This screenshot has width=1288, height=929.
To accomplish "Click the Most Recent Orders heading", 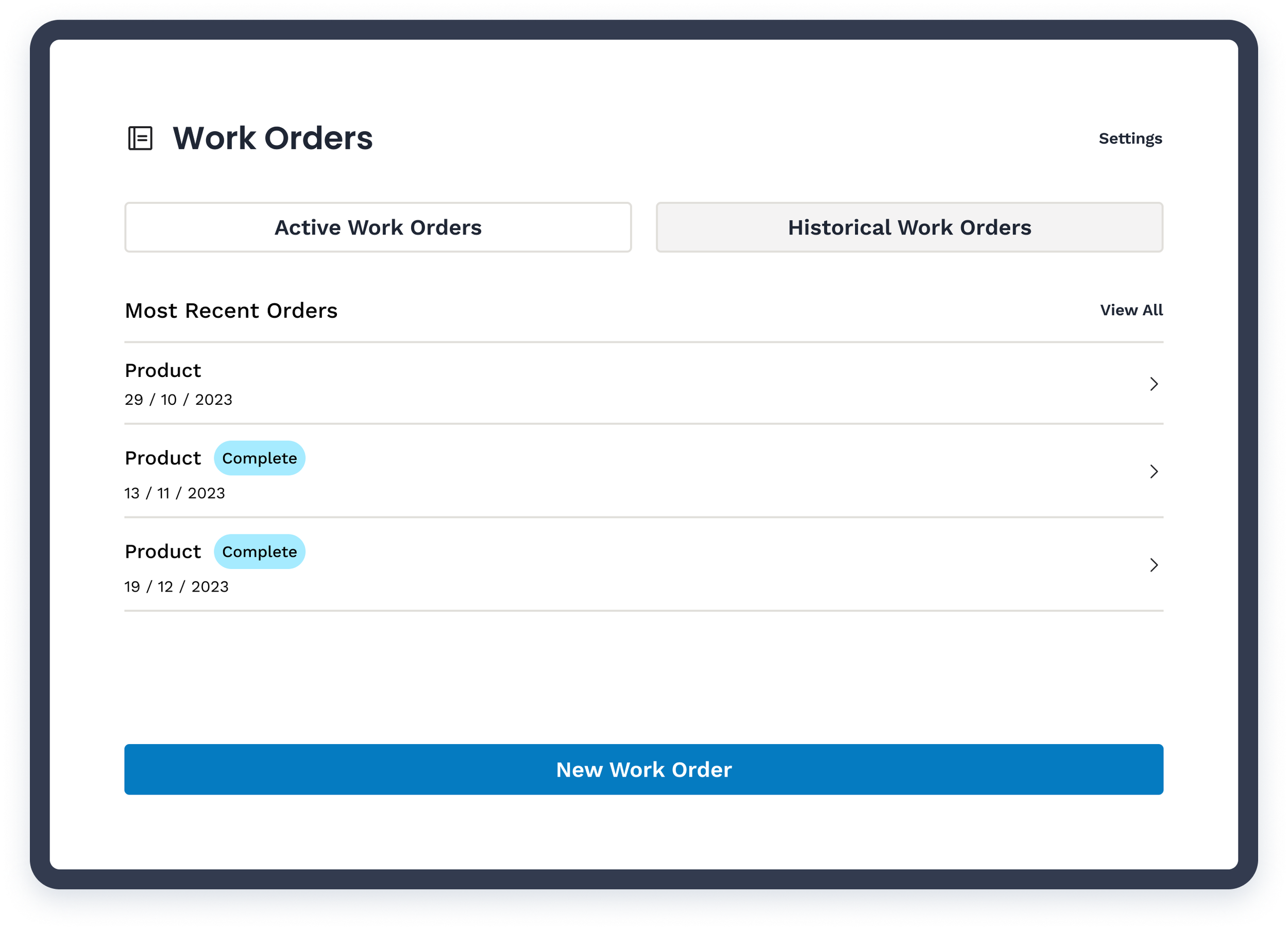I will click(231, 311).
